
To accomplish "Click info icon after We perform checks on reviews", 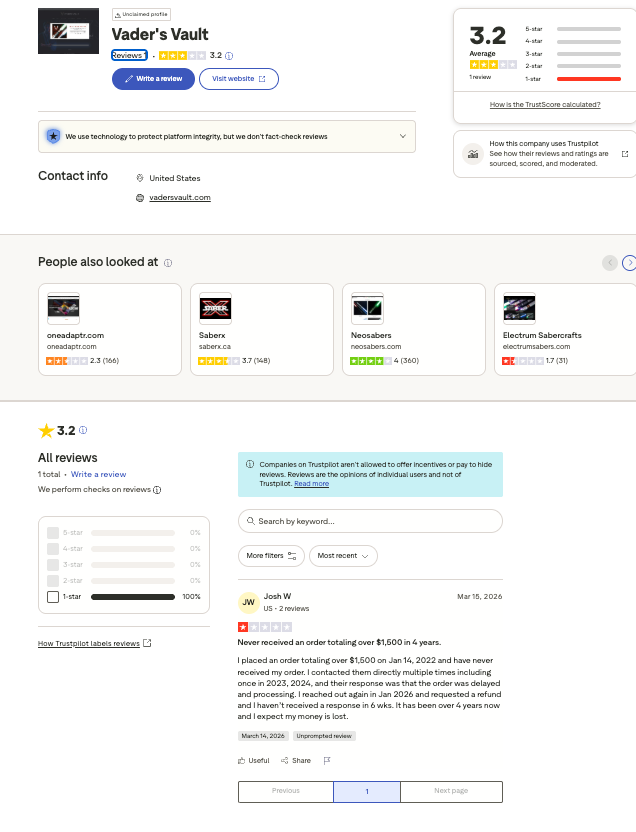I will 157,490.
